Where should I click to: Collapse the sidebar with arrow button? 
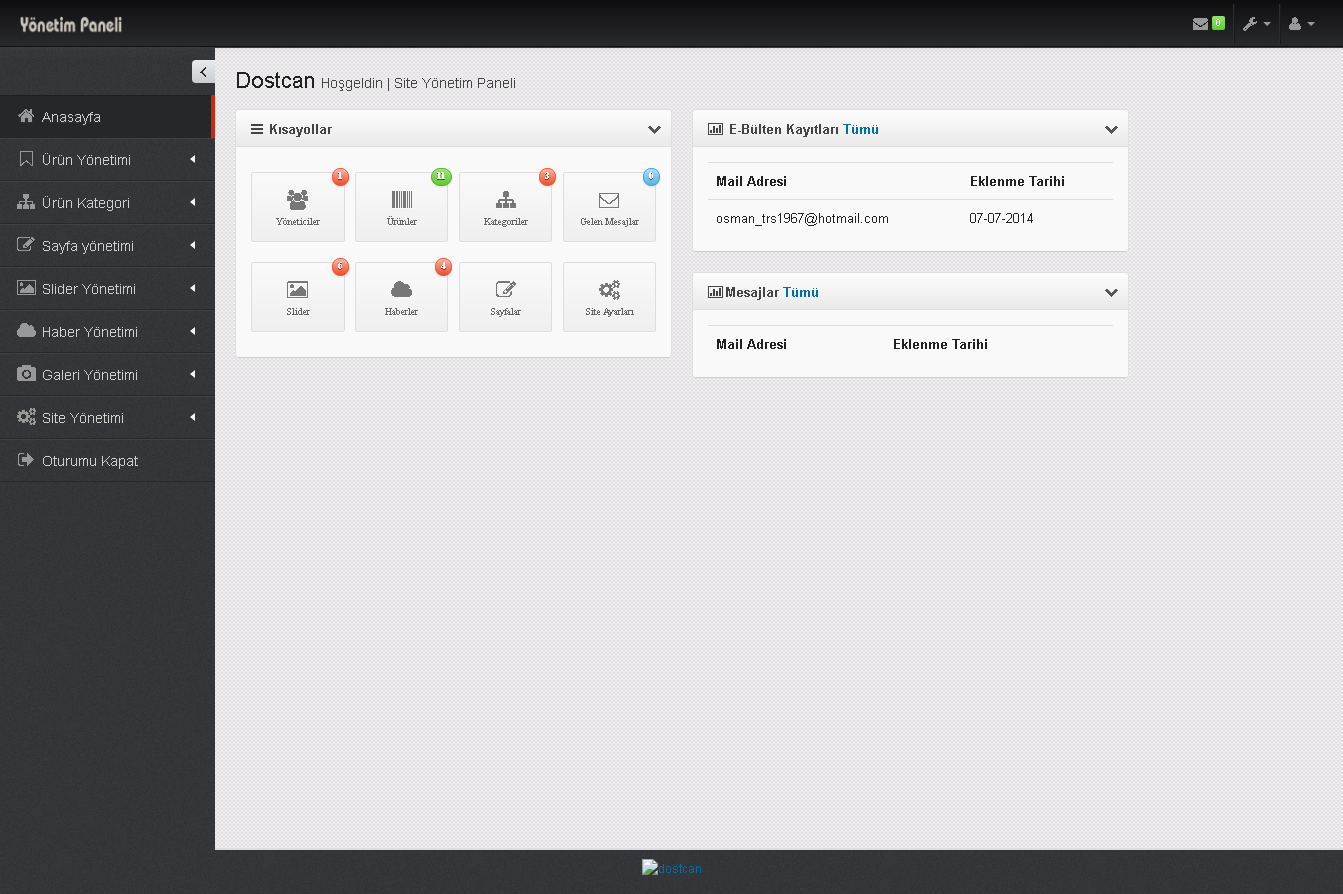[x=203, y=72]
